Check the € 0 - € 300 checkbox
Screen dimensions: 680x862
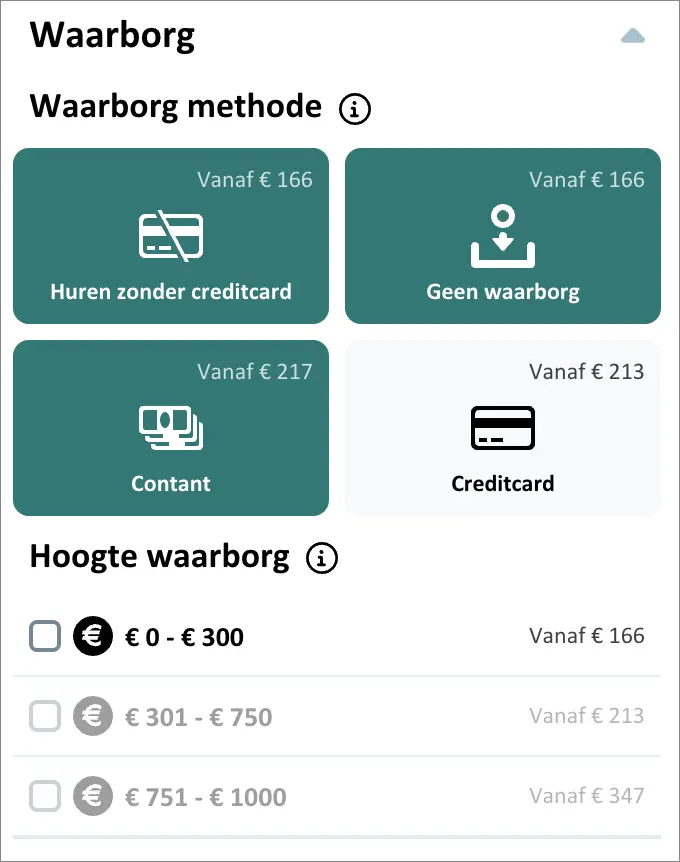coord(46,636)
